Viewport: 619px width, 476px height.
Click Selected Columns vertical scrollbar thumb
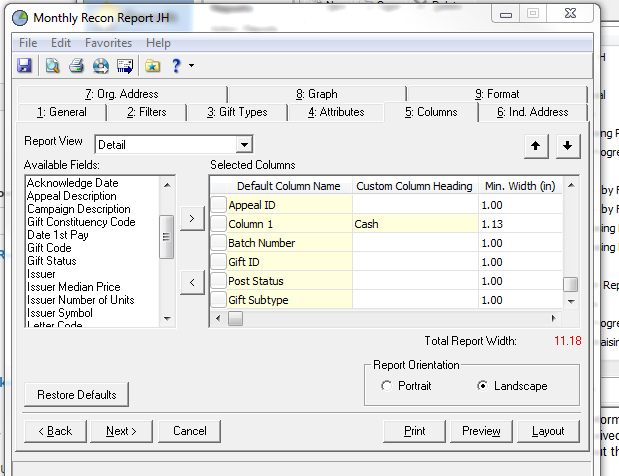571,284
